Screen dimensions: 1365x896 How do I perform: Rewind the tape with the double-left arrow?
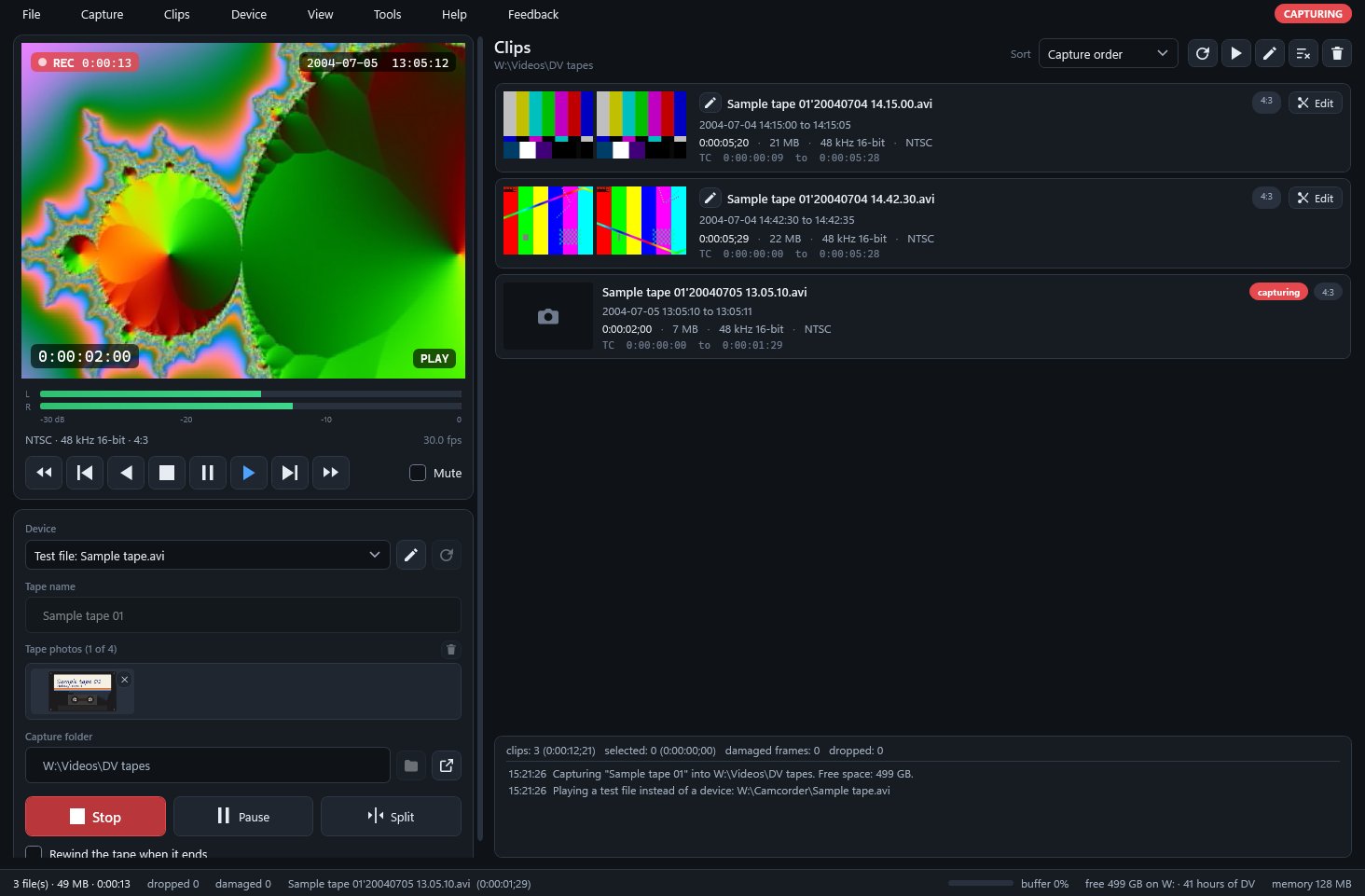tap(44, 473)
